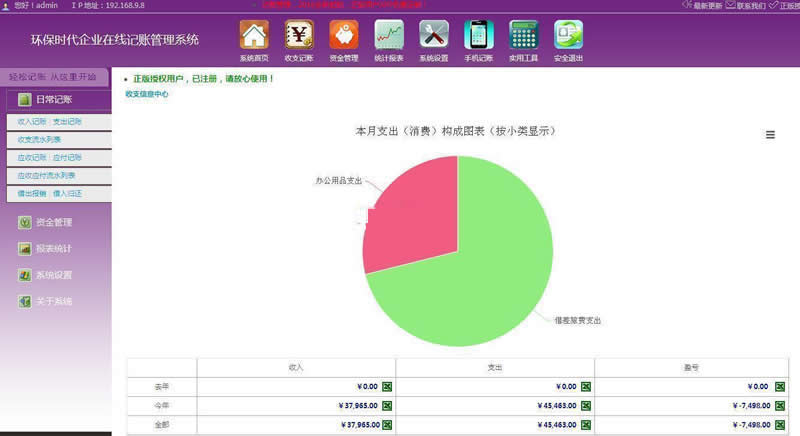Open the 实用工具 calculator icon
Screen dimensions: 800x436
(x=523, y=35)
